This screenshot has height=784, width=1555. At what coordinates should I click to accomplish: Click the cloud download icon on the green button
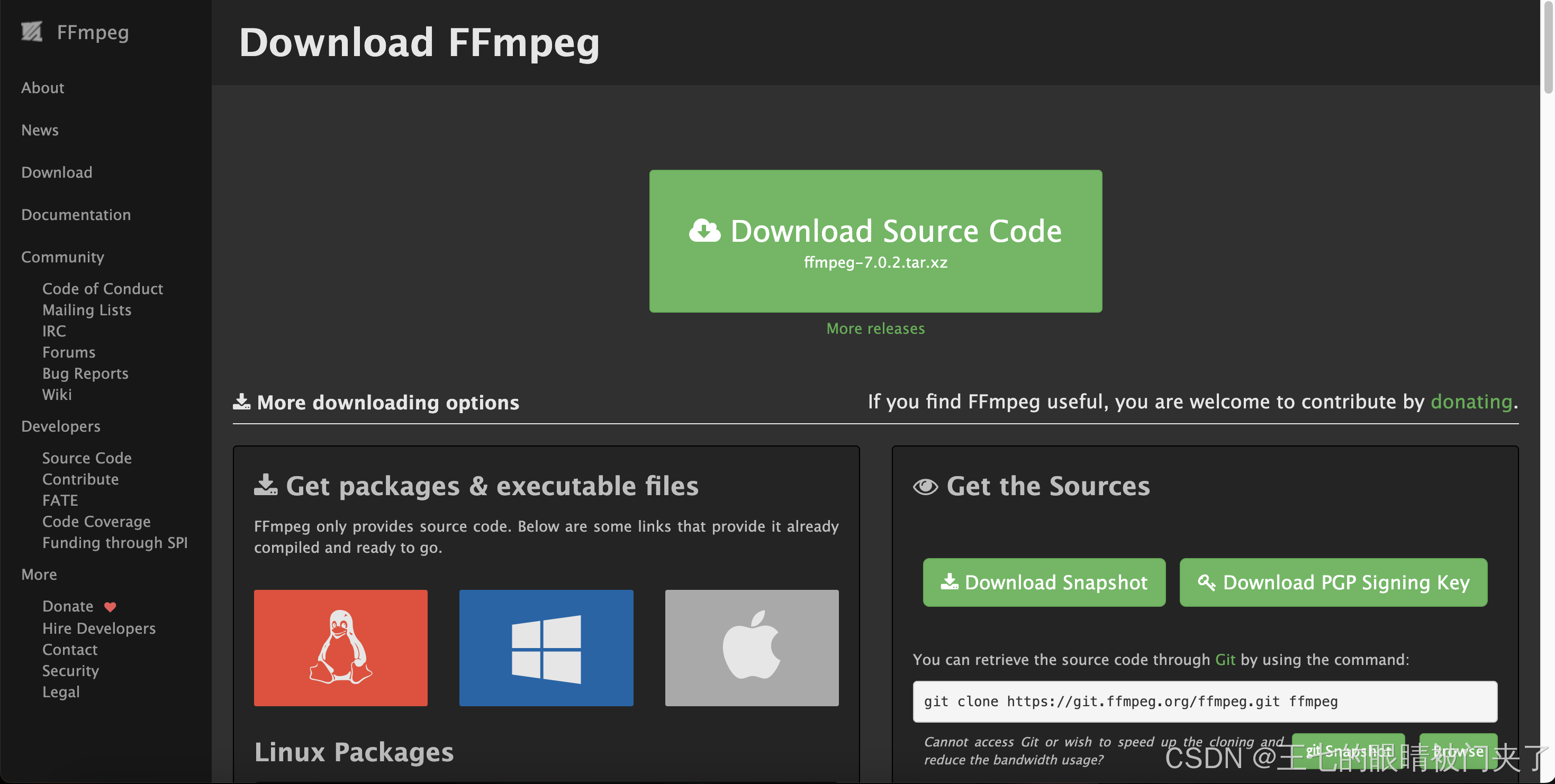point(705,230)
